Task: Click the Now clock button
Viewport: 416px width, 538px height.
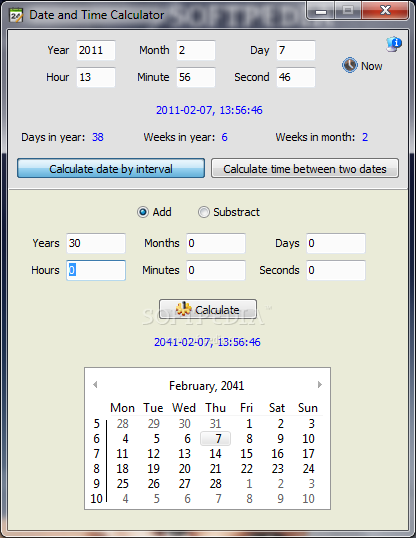Action: (x=362, y=65)
